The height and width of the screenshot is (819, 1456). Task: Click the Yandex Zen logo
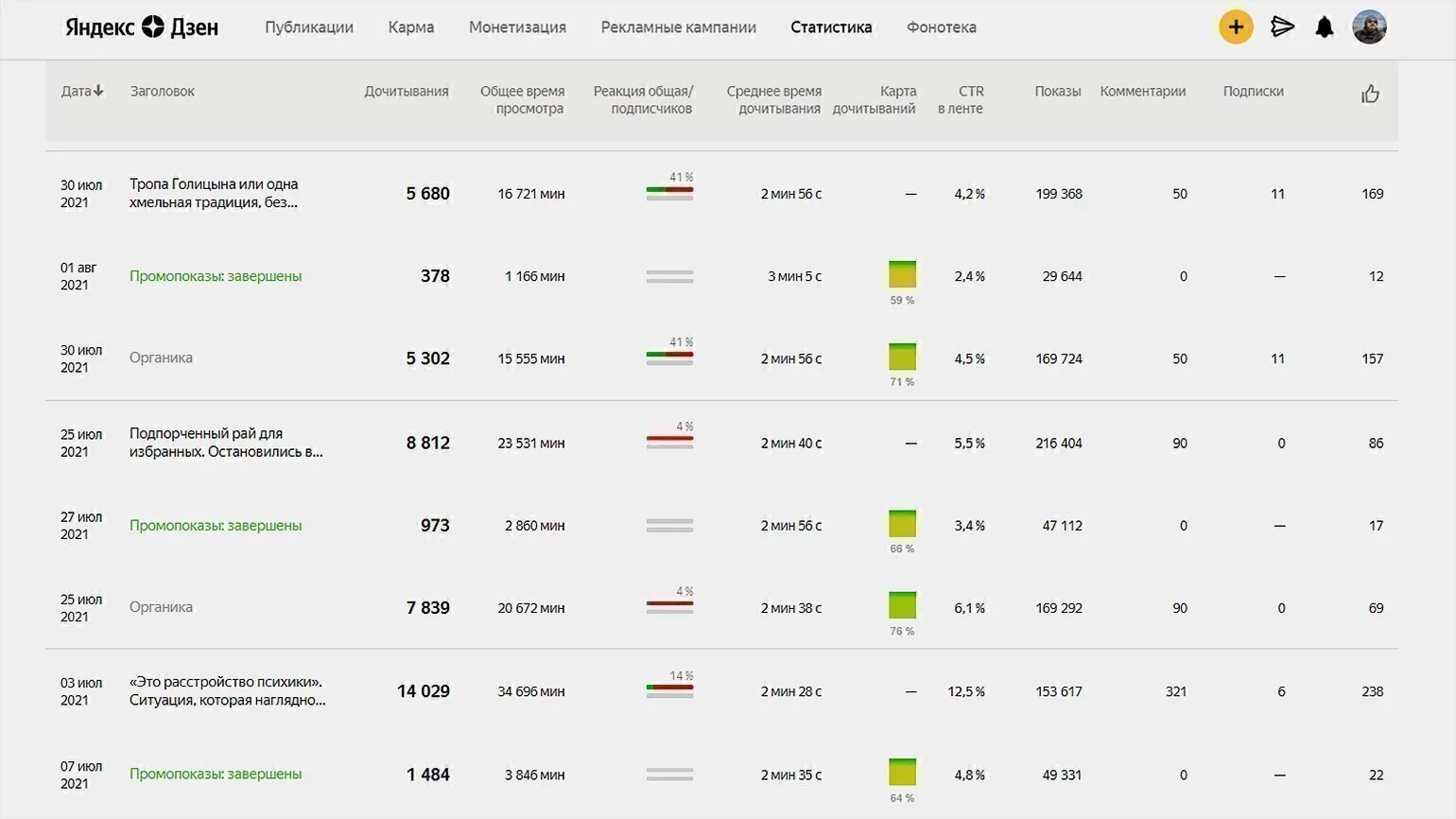pyautogui.click(x=142, y=27)
